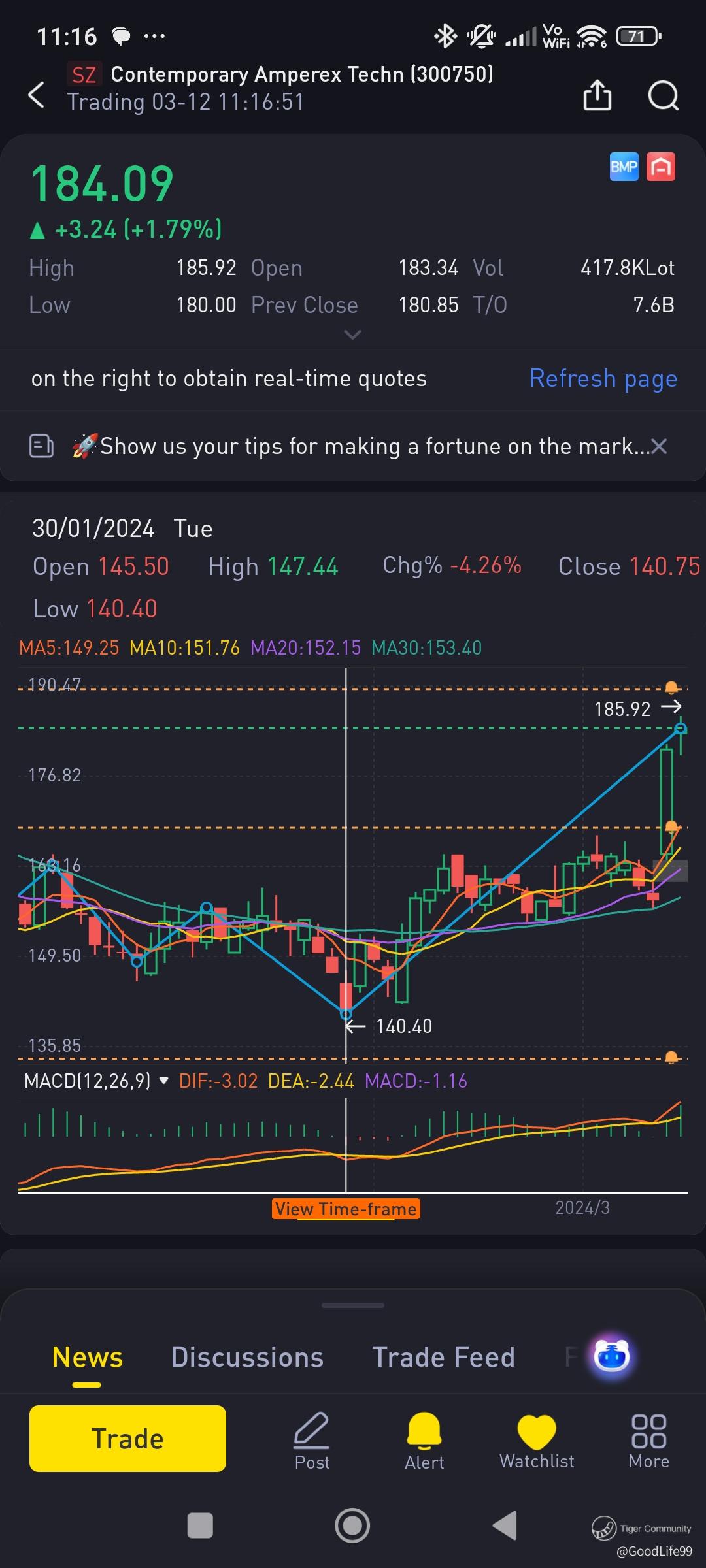Switch to the Discussions tab

point(247,1357)
